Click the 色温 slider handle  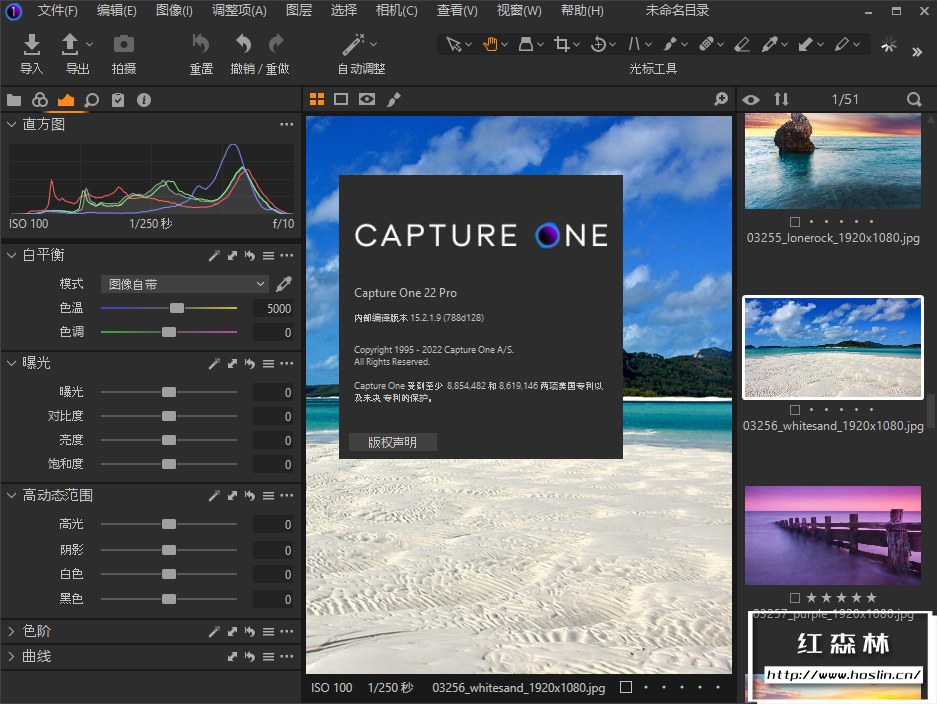coord(177,308)
